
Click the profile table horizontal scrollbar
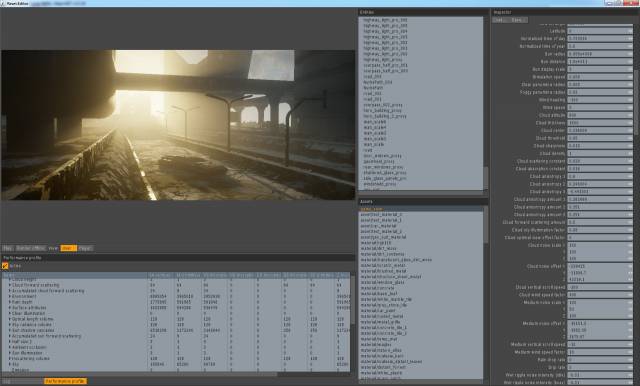coord(176,374)
